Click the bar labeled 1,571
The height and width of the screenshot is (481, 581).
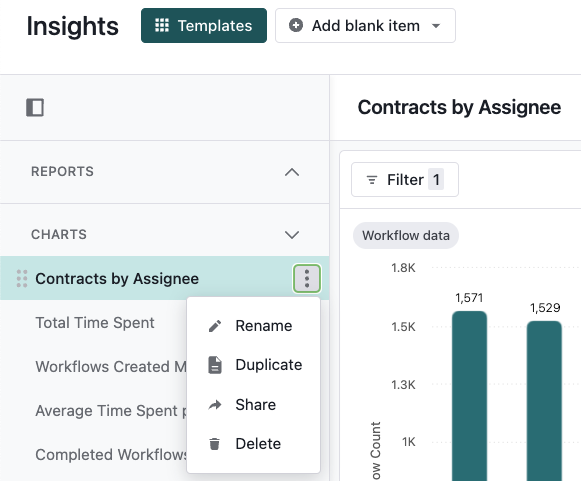coord(469,396)
